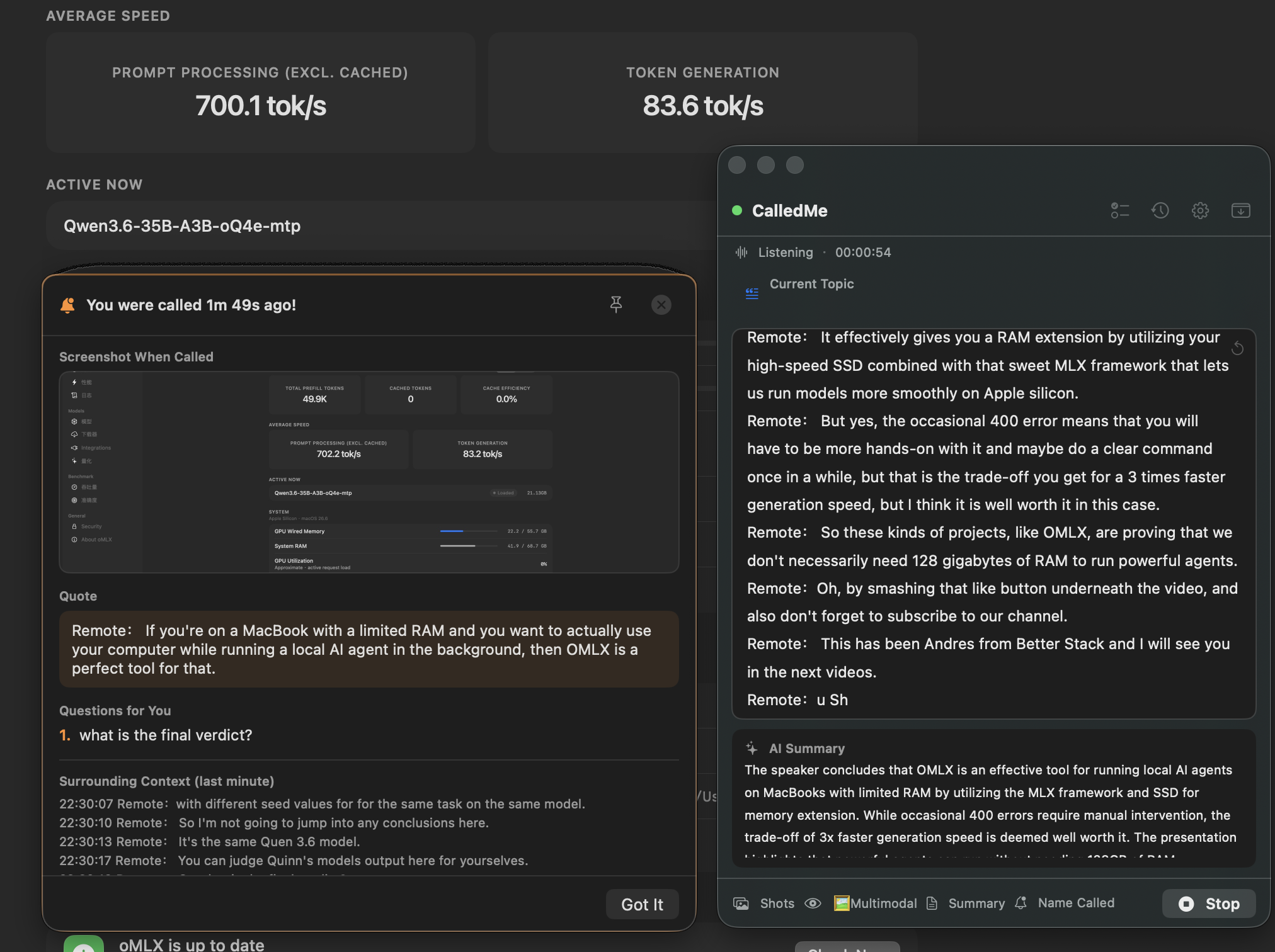Click the Current Topic quote icon
This screenshot has width=1275, height=952.
(752, 293)
